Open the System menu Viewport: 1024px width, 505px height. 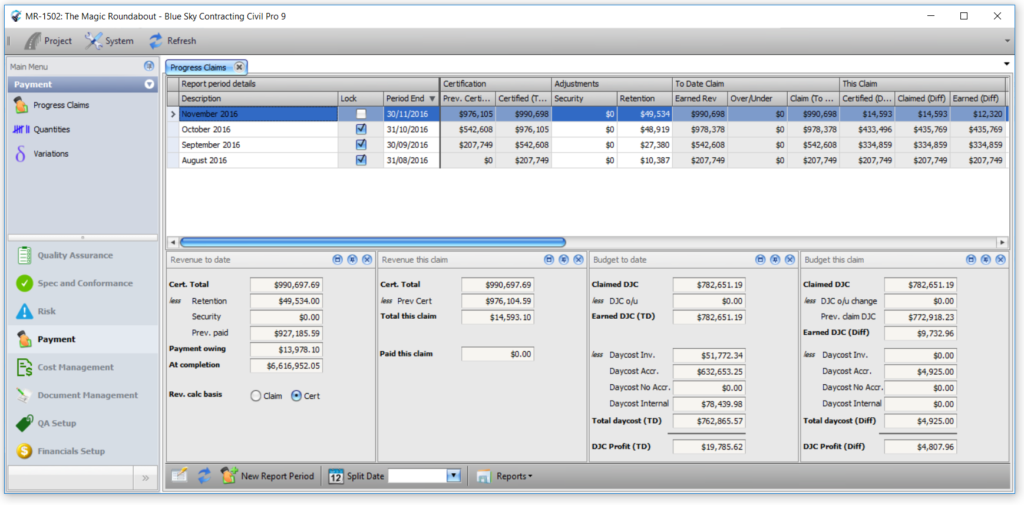(x=109, y=41)
